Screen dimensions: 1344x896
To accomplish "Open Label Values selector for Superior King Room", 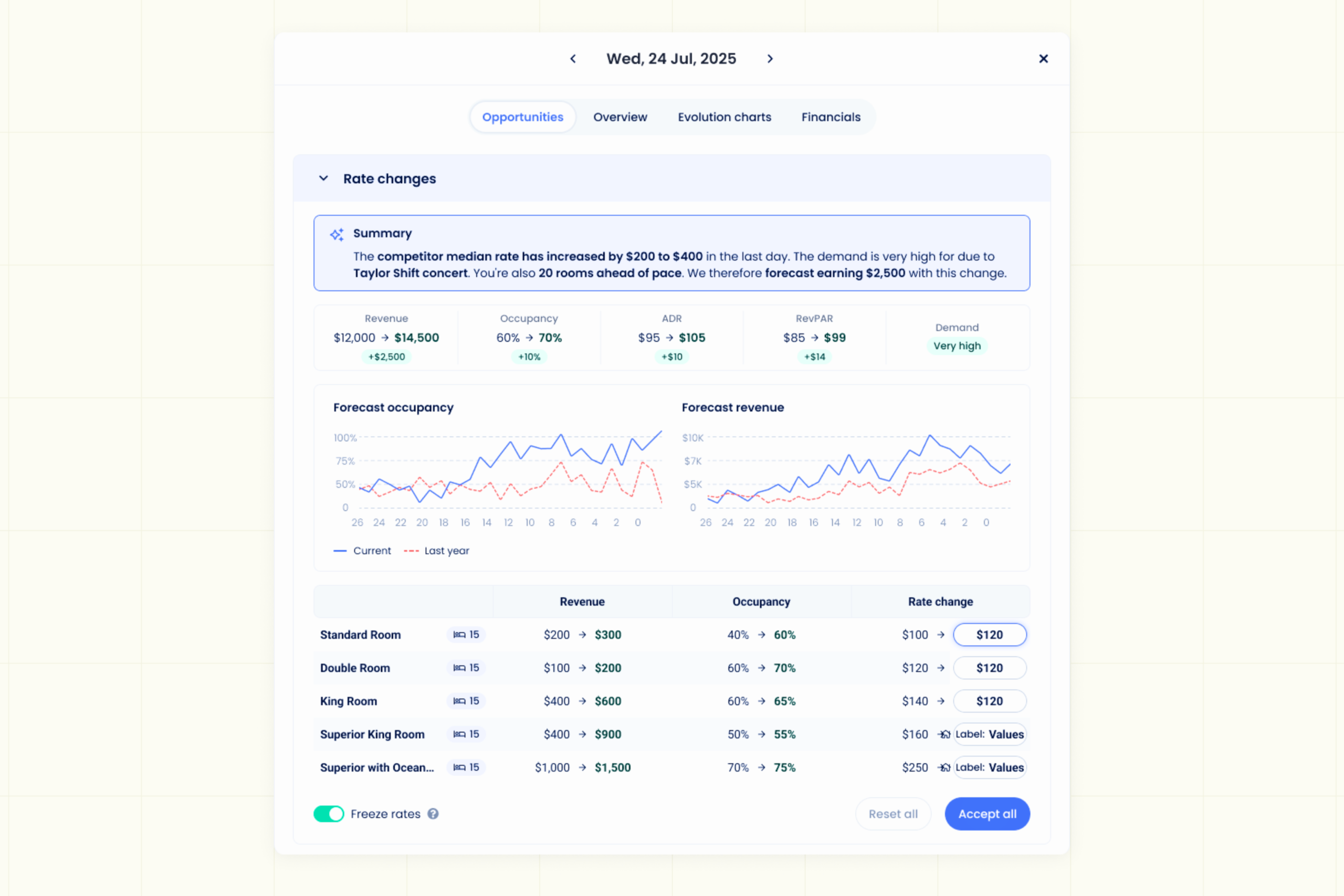I will [x=990, y=734].
